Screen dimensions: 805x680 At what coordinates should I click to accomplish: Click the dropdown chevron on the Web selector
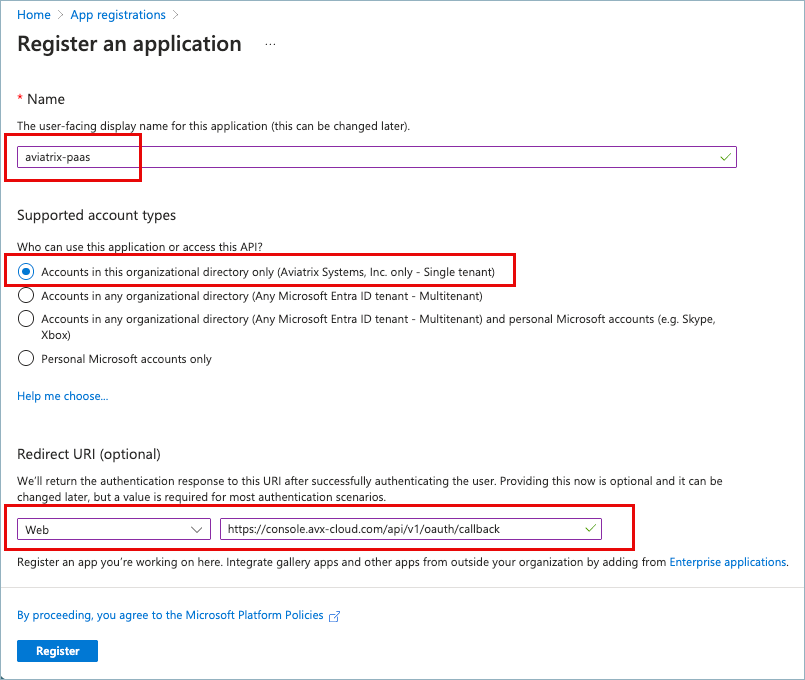click(x=198, y=528)
